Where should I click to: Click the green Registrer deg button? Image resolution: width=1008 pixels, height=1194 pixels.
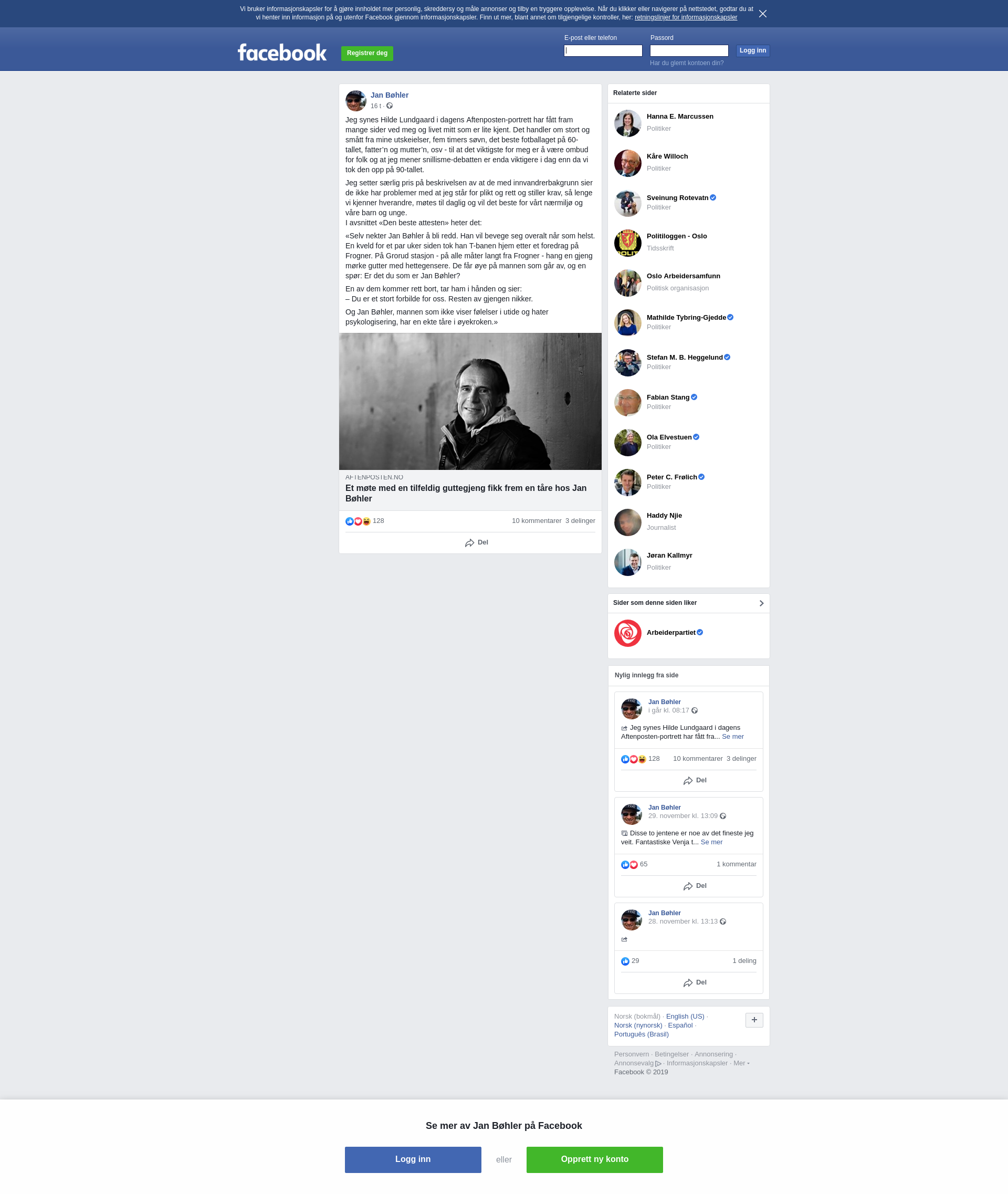367,53
